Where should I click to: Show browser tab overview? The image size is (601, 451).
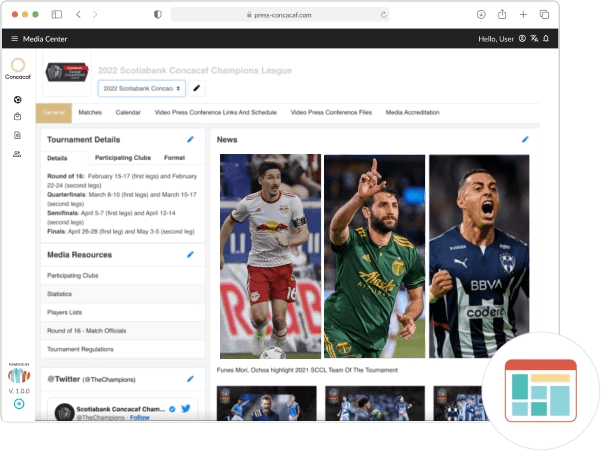pyautogui.click(x=544, y=15)
